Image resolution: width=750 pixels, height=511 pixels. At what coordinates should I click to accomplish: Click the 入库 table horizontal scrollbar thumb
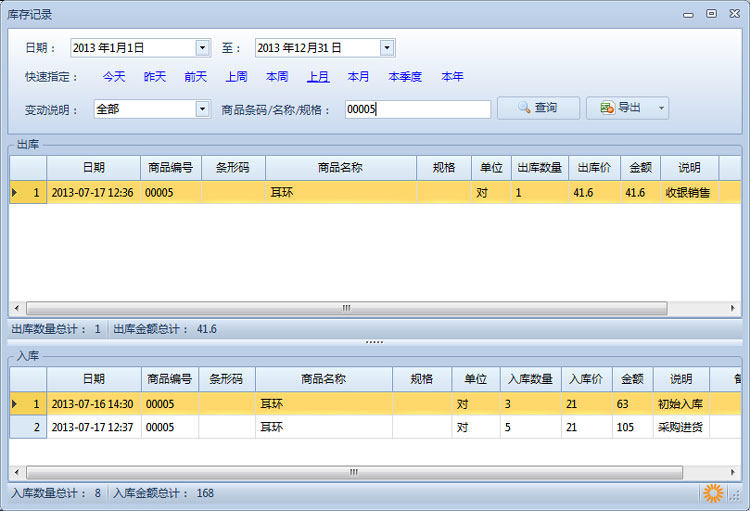354,473
